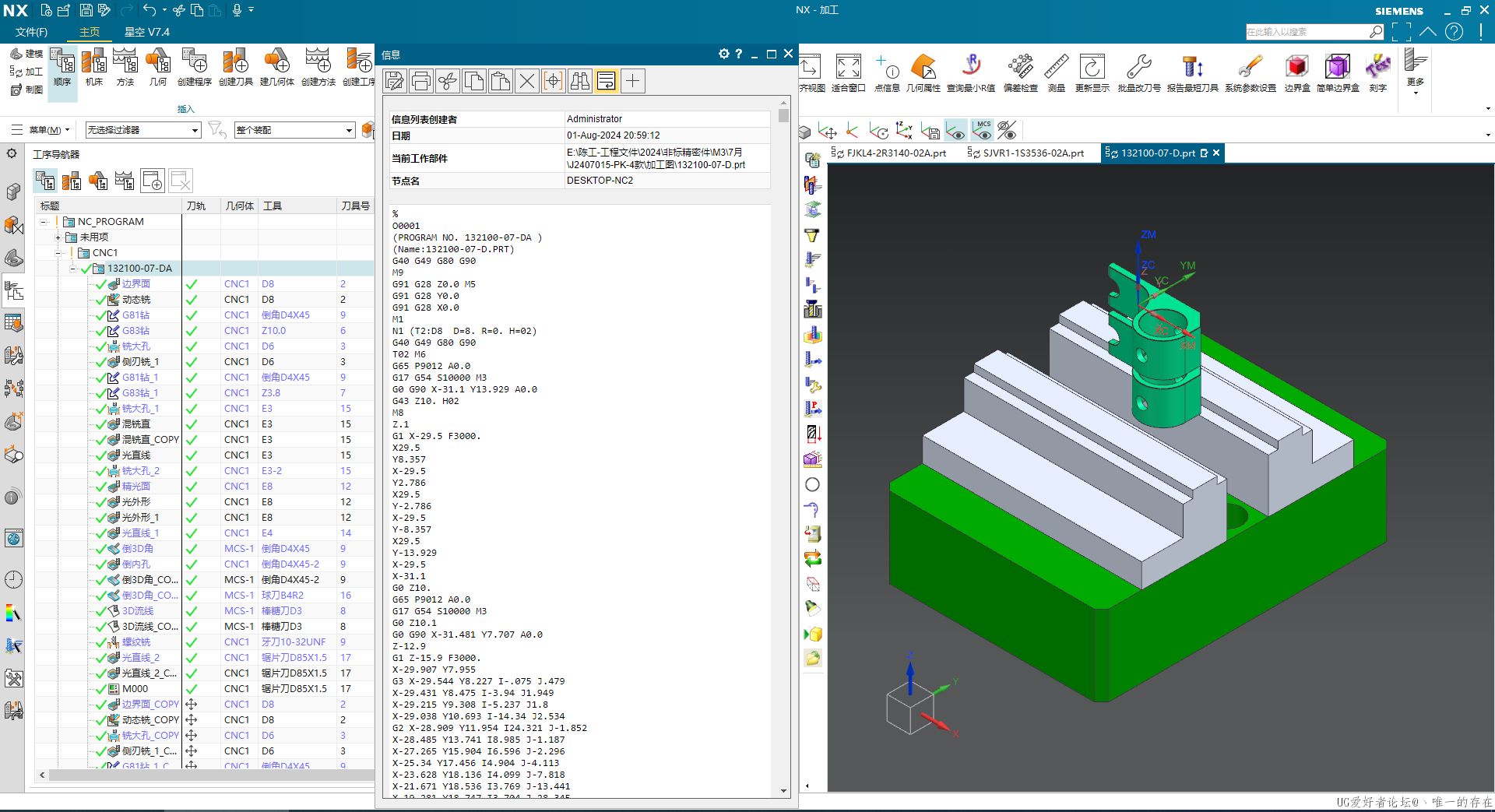Viewport: 1495px width, 812px height.
Task: Open the 建几何体 create geometry tool
Action: point(276,67)
